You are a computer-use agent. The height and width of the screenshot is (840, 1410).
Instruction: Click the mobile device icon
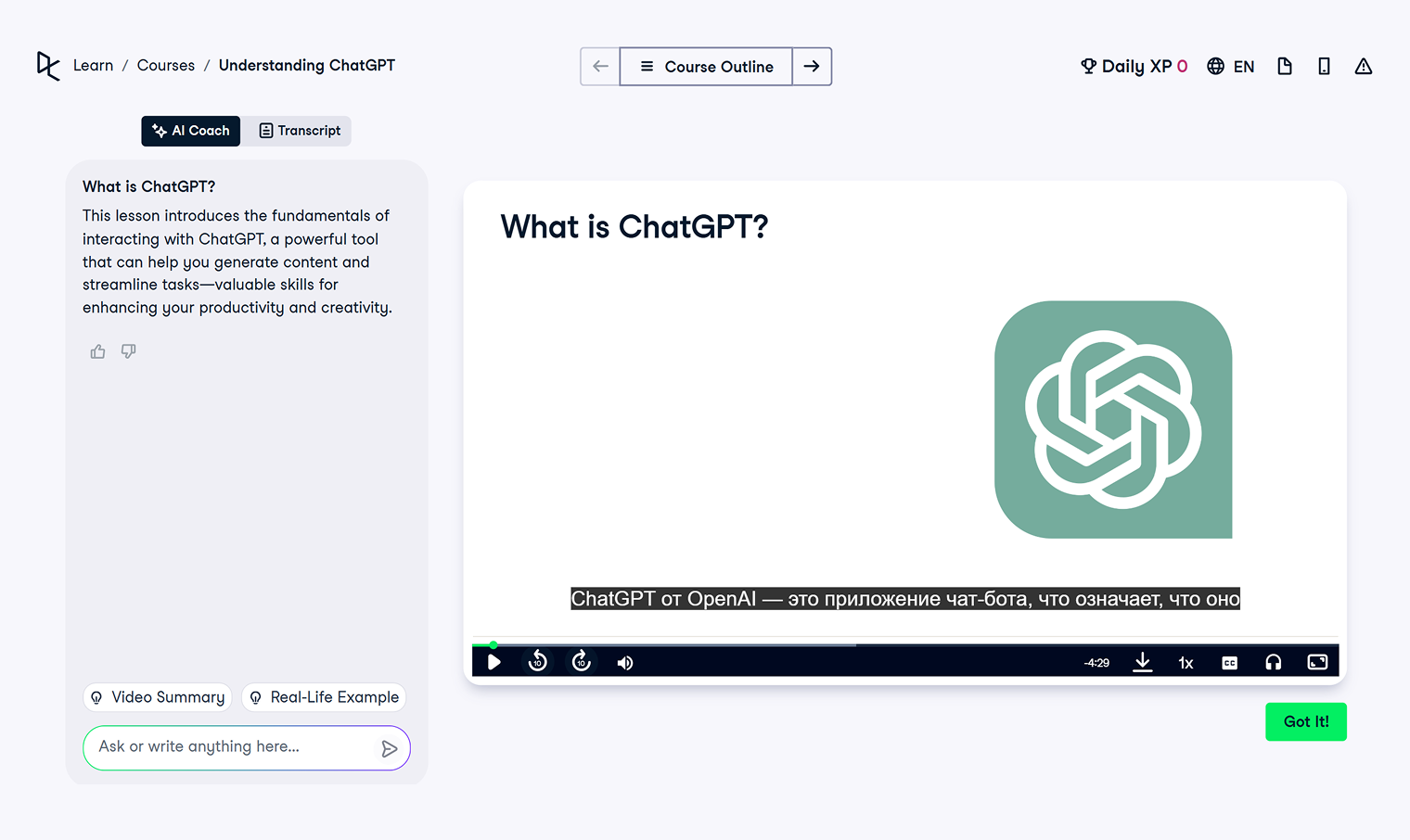pyautogui.click(x=1324, y=67)
